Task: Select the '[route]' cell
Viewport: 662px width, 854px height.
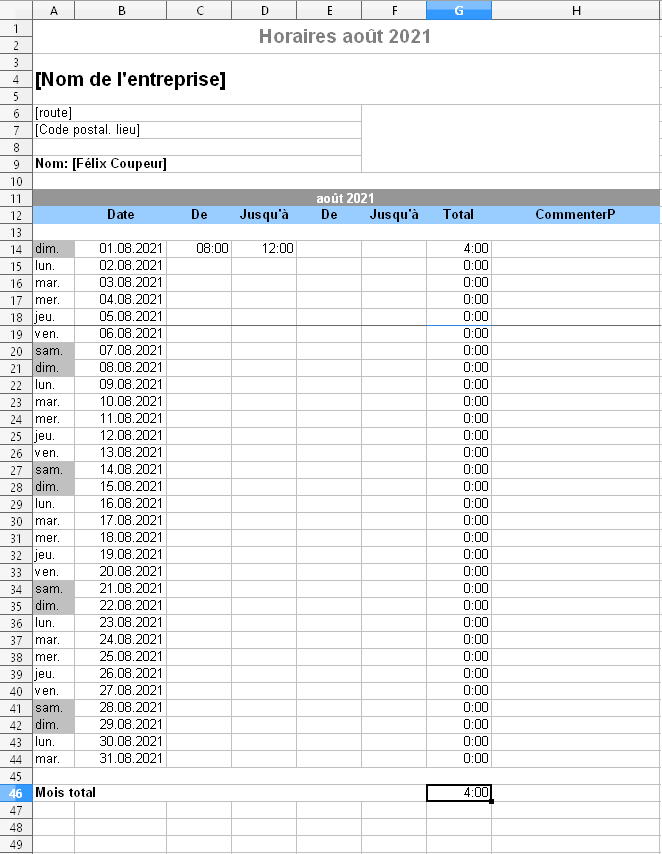Action: 197,113
